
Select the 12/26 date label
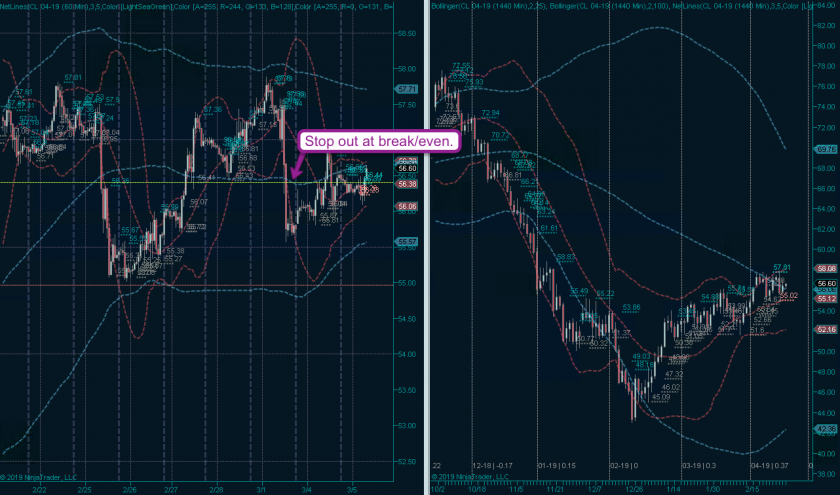coord(634,489)
